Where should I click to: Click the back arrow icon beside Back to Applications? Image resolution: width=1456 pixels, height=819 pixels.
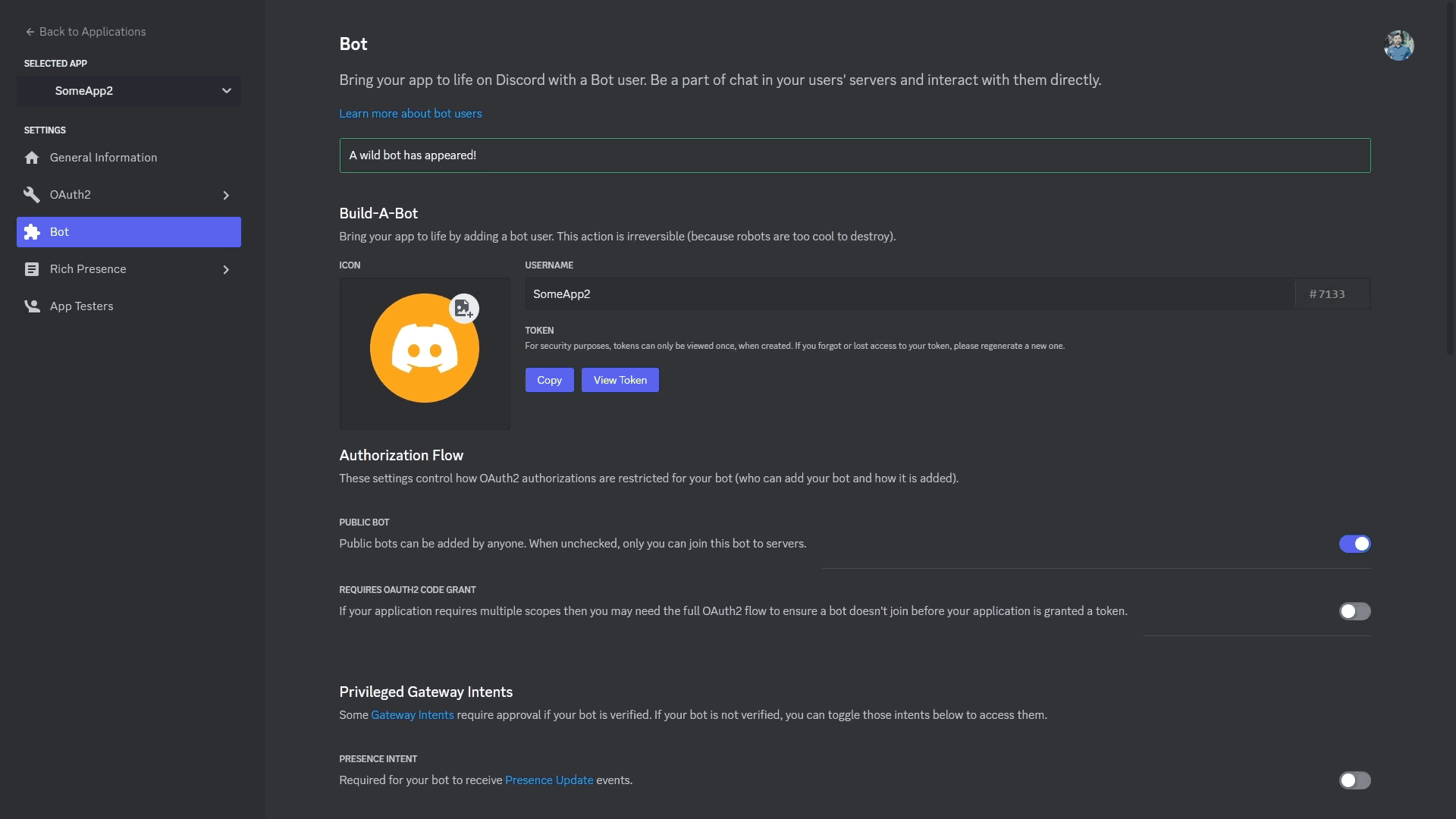click(29, 31)
